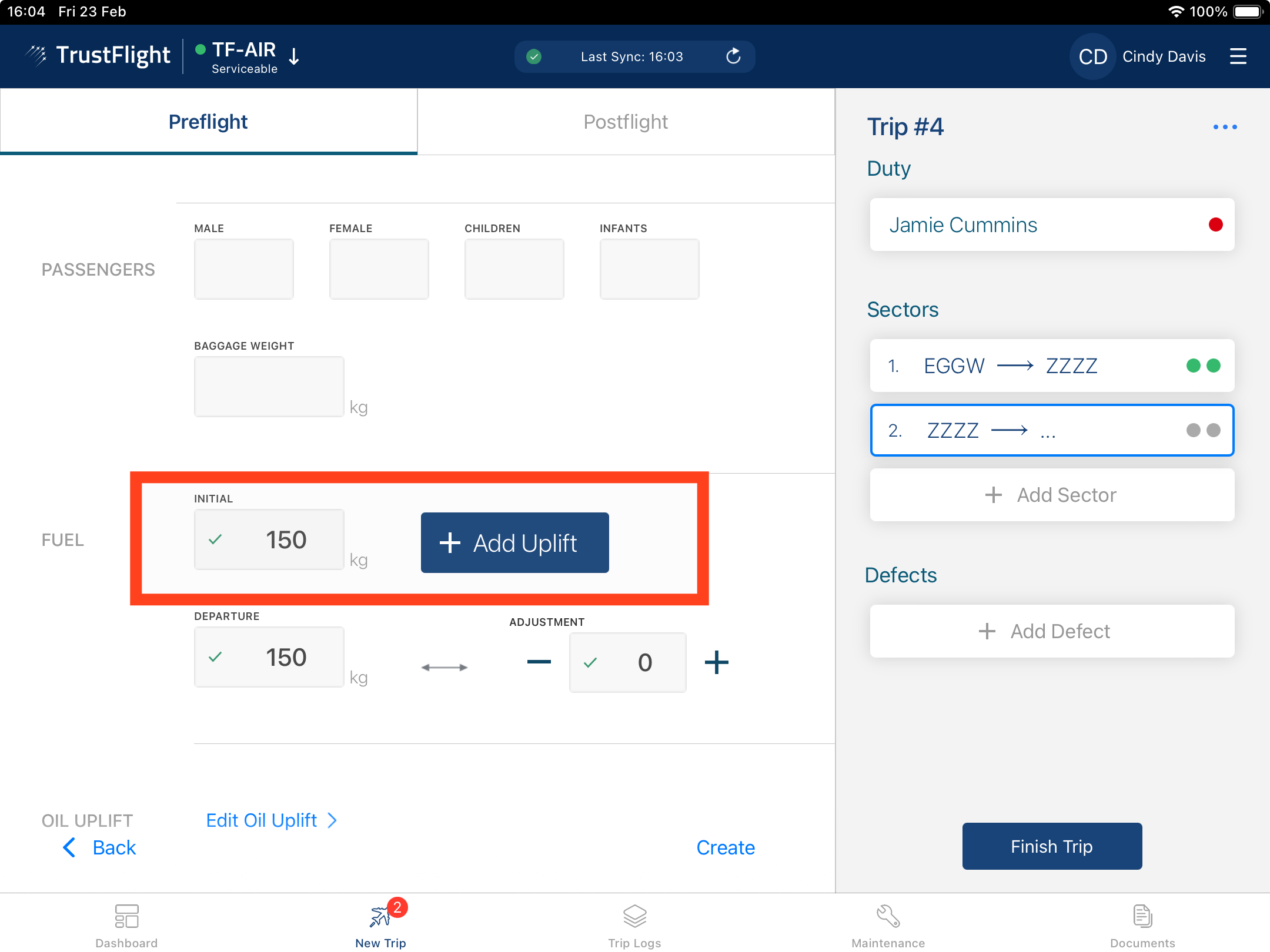Decrease fuel adjustment with minus
1270x952 pixels.
(539, 662)
